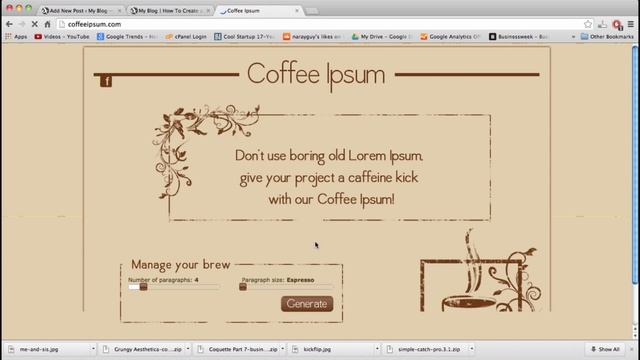Click the download extension icon beside star
The image size is (640, 360).
pos(602,24)
